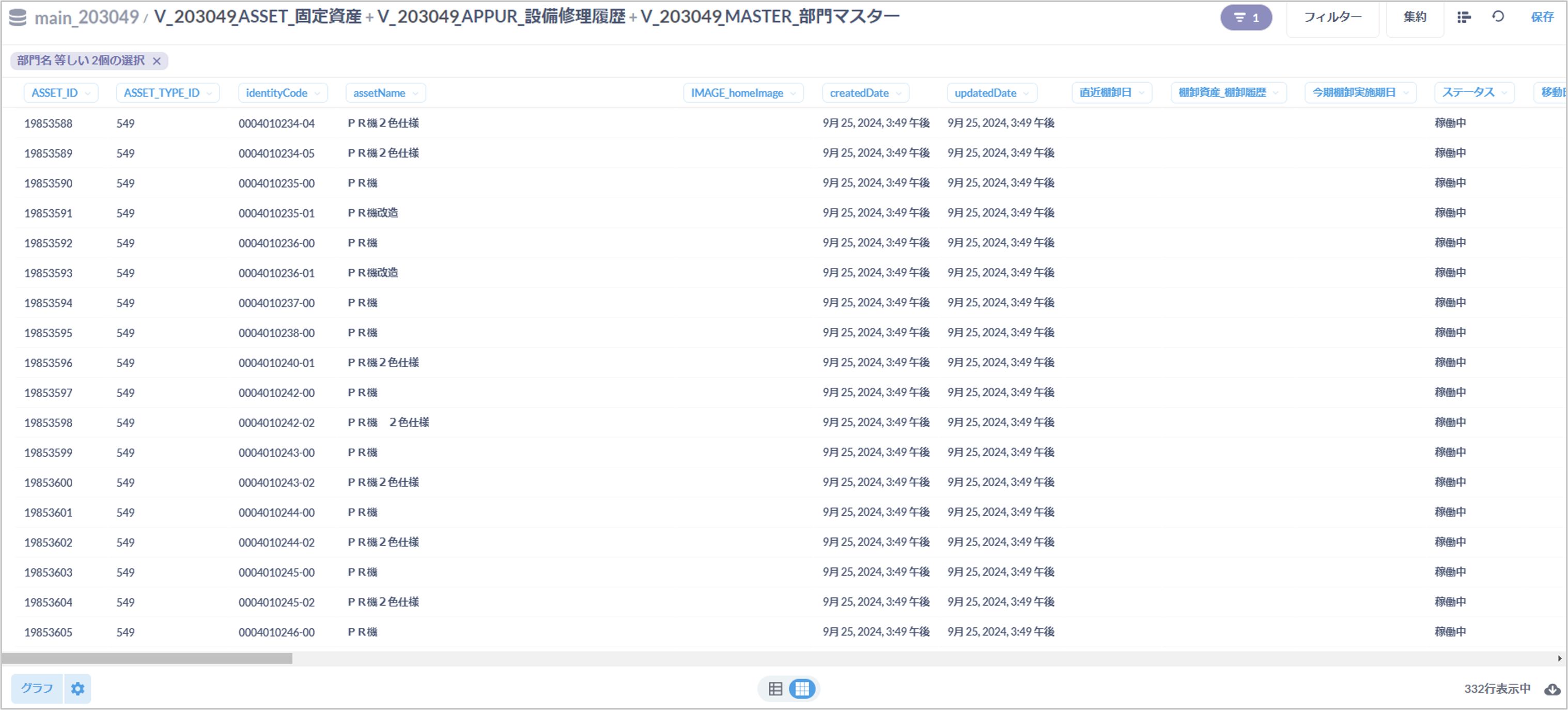
Task: Download the full results
Action: pyautogui.click(x=1551, y=689)
